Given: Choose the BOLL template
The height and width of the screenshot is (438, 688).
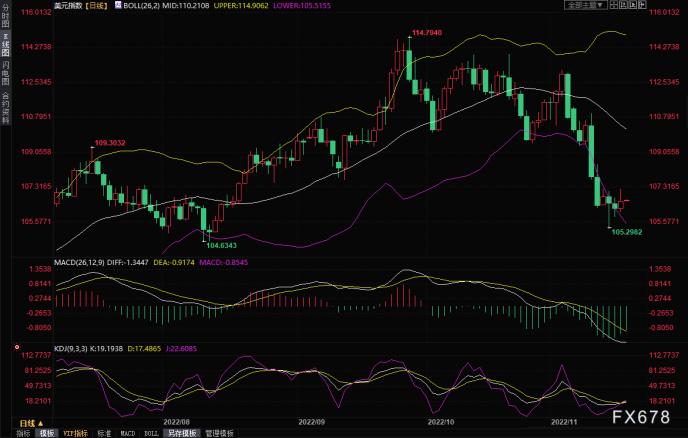Looking at the screenshot, I should click(151, 433).
